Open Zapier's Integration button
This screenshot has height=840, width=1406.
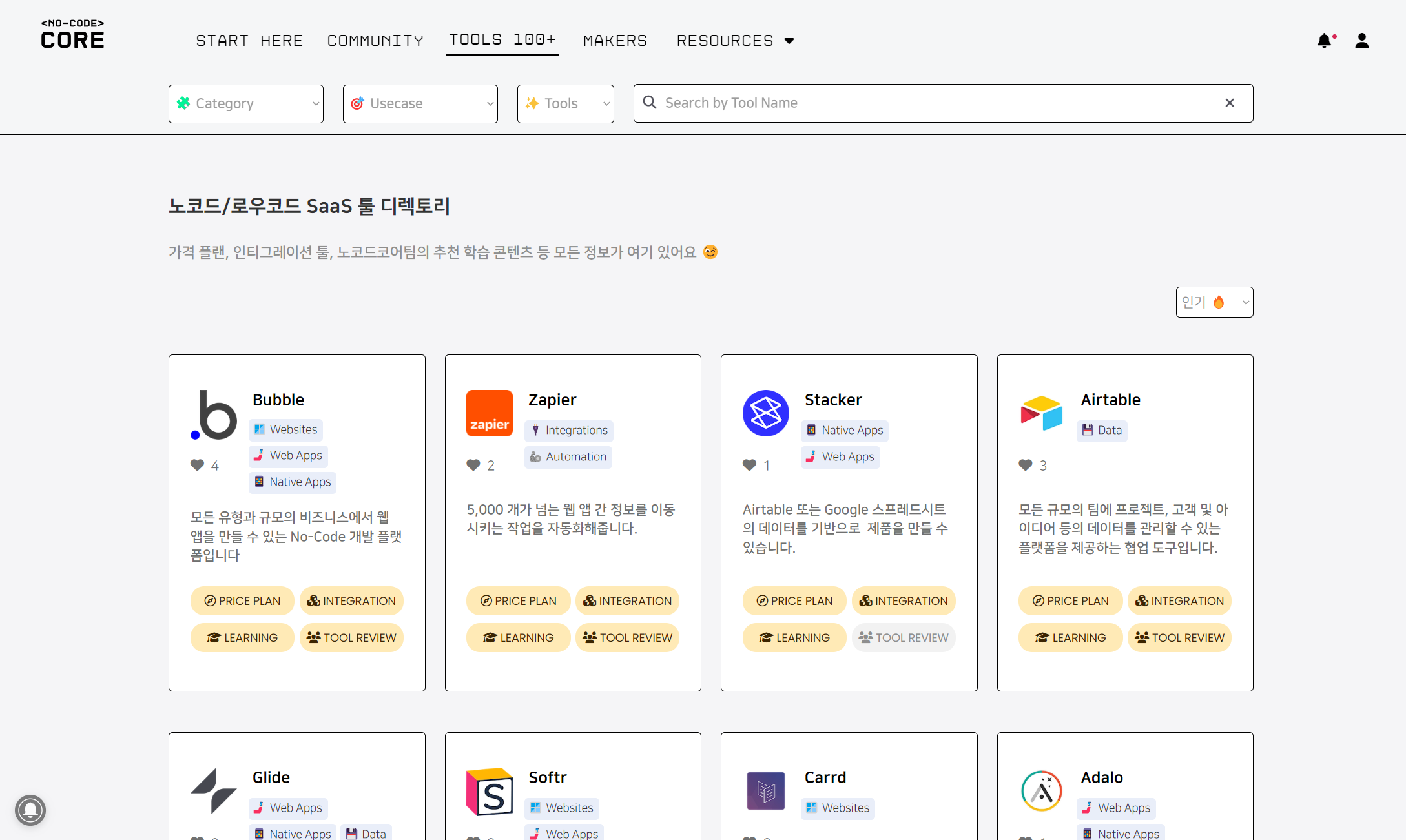pos(627,600)
